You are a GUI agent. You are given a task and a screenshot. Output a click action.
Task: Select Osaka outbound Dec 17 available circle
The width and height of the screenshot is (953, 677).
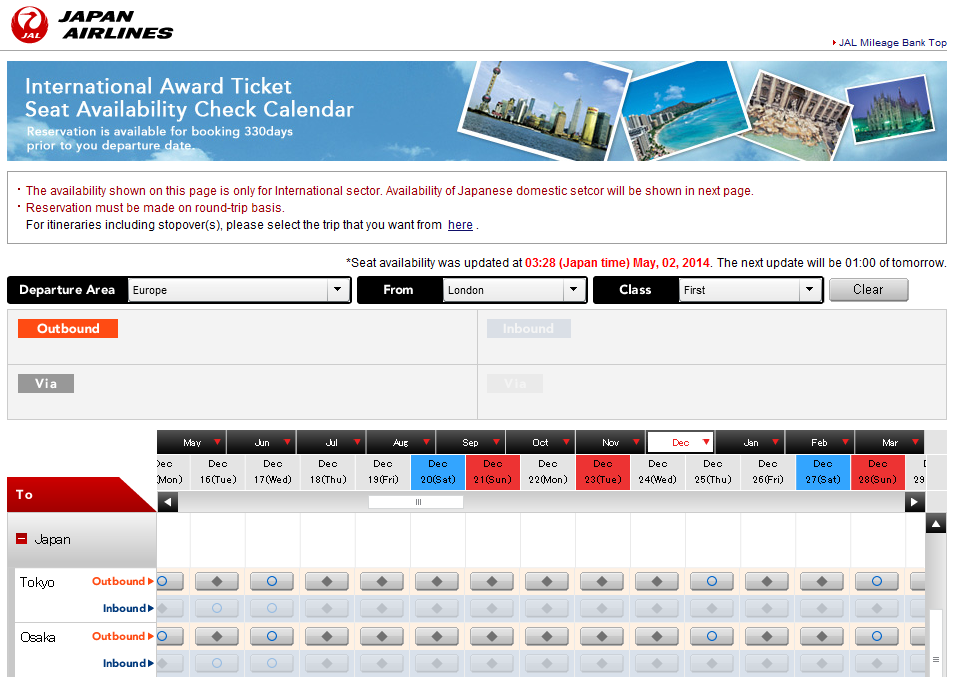[272, 636]
